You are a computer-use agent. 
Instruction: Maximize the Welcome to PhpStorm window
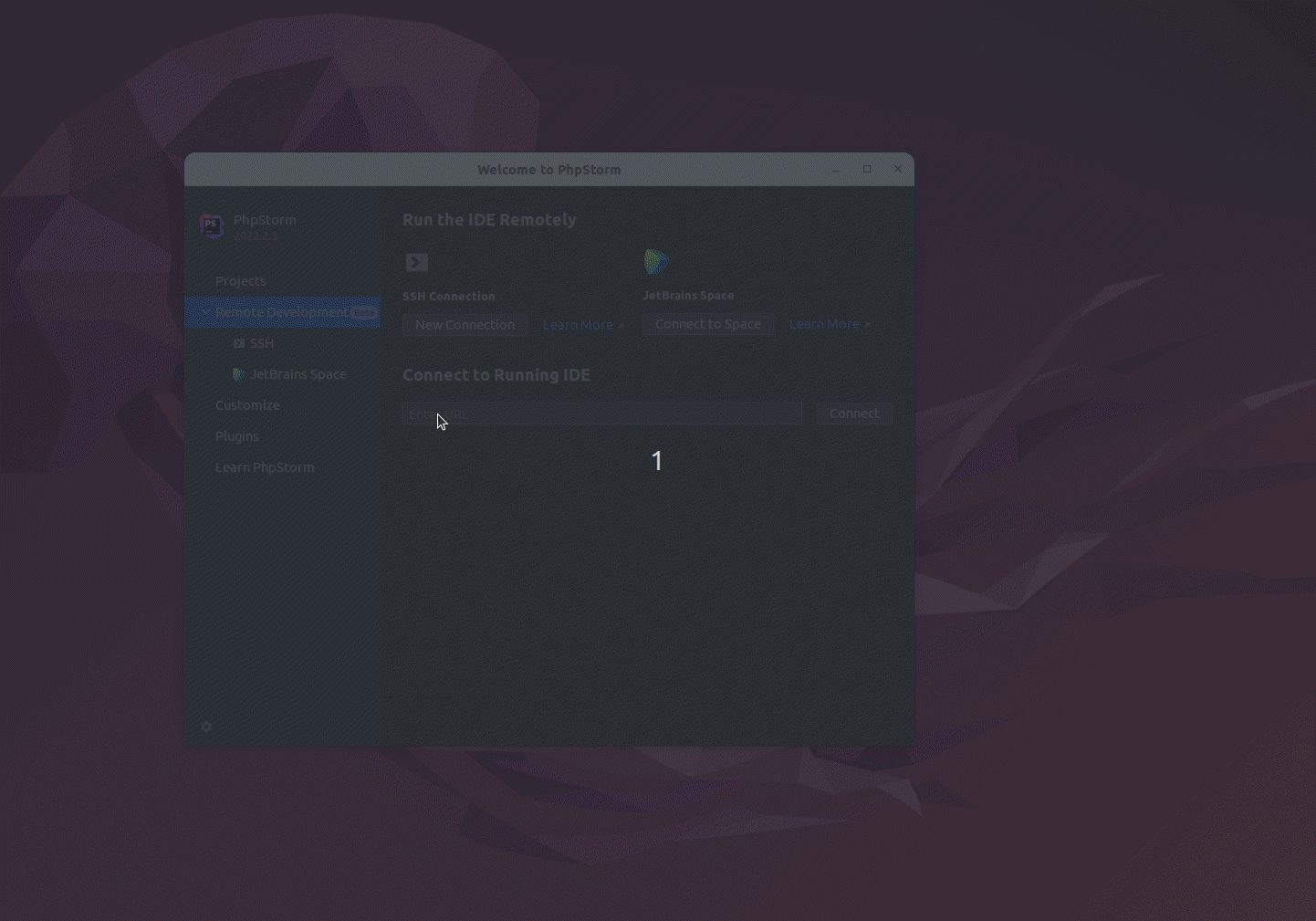(x=867, y=169)
